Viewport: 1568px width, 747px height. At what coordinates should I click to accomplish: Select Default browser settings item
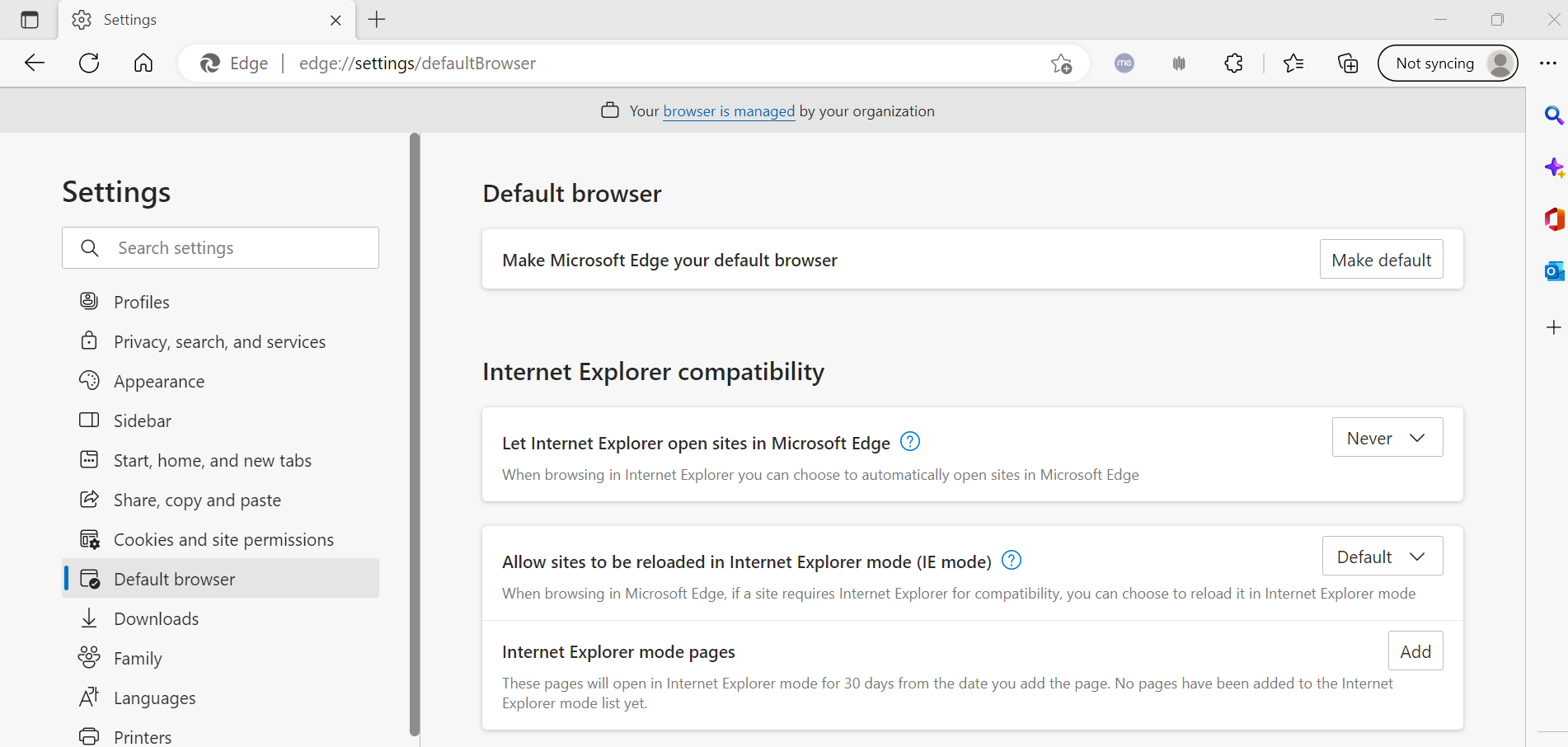(220, 579)
